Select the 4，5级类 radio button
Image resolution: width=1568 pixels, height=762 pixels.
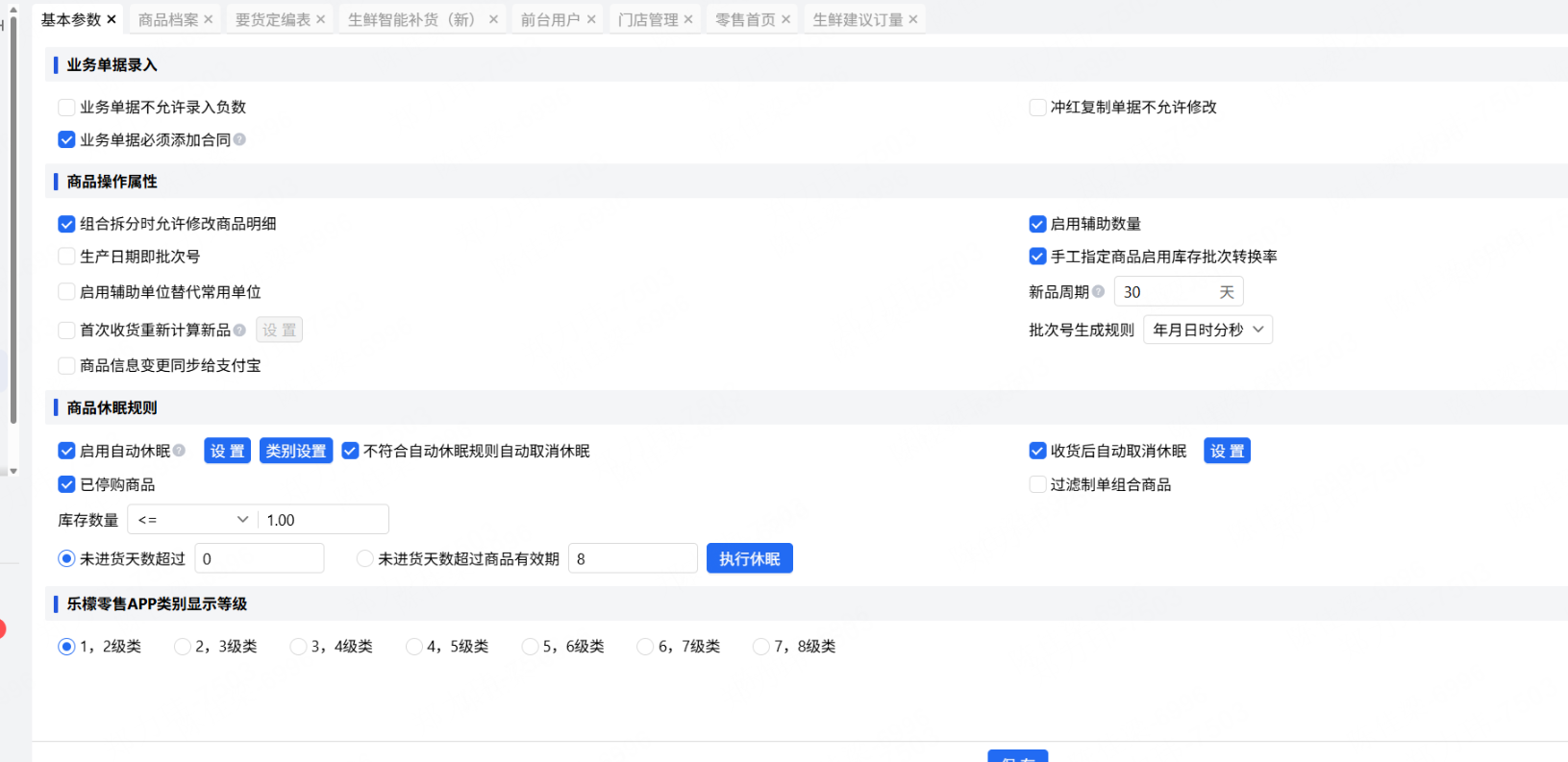click(x=413, y=647)
